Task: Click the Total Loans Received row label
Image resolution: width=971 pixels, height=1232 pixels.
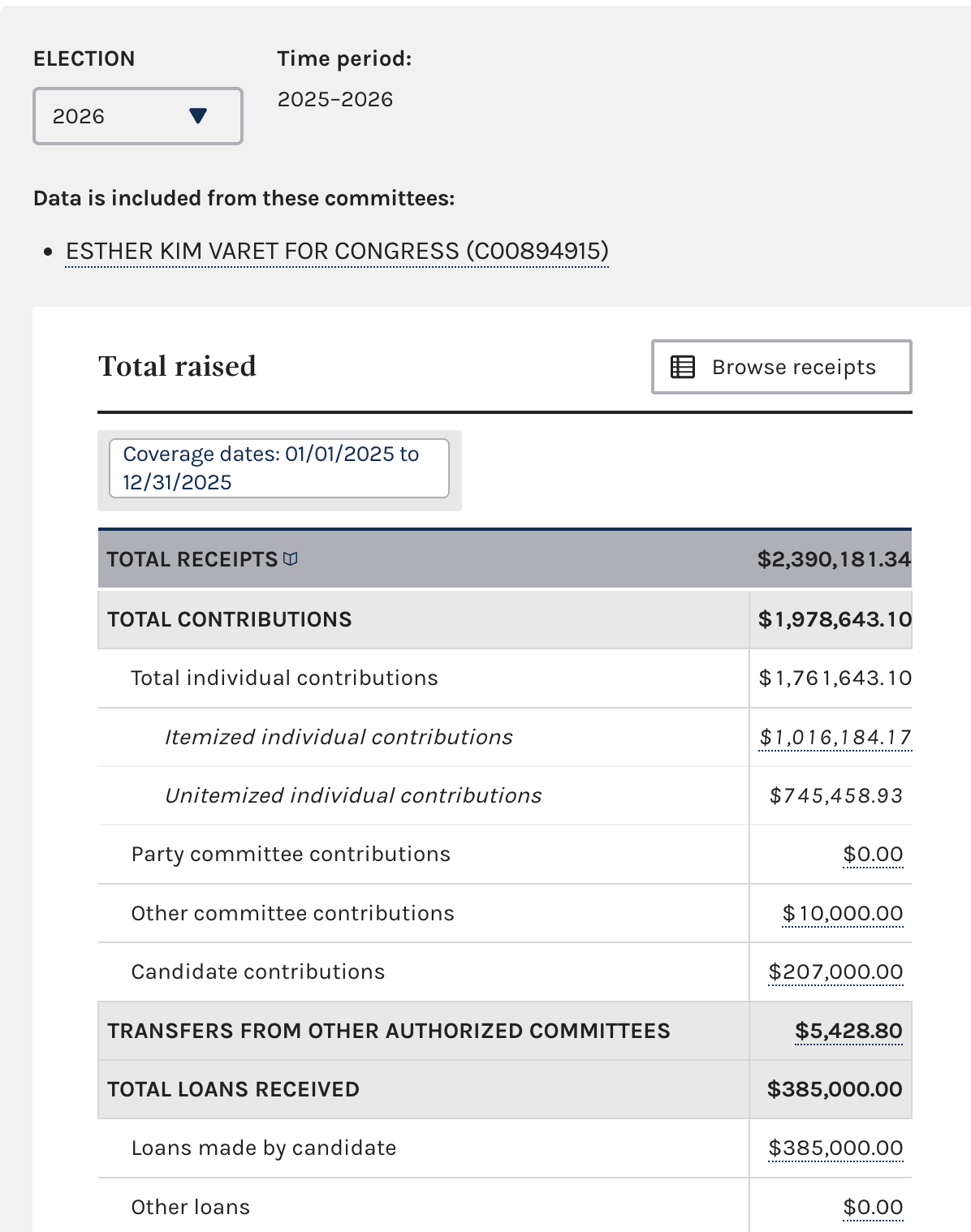Action: tap(233, 1089)
